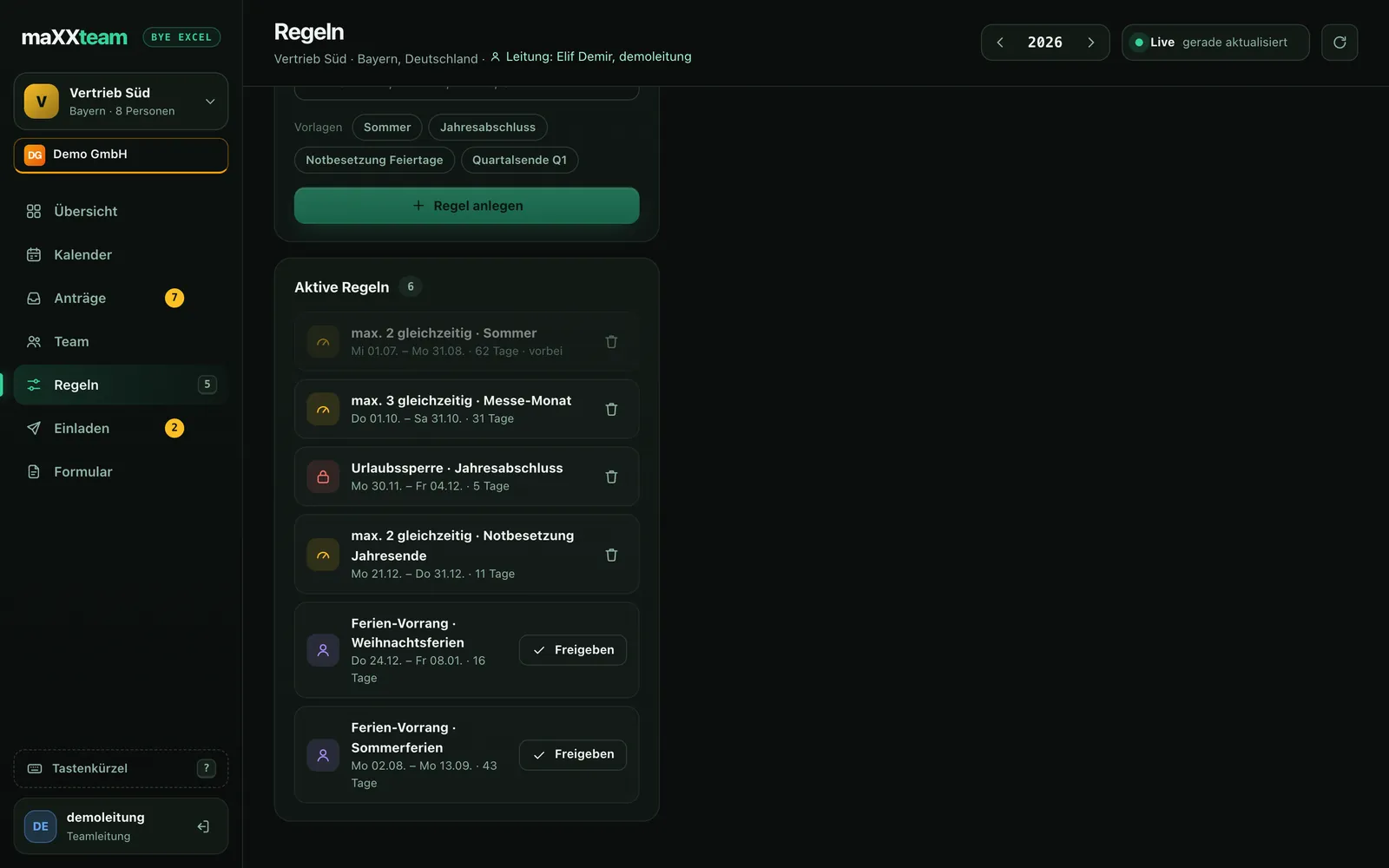Screen dimensions: 1389x868
Task: Click the BYE EXCEL badge
Action: point(181,37)
